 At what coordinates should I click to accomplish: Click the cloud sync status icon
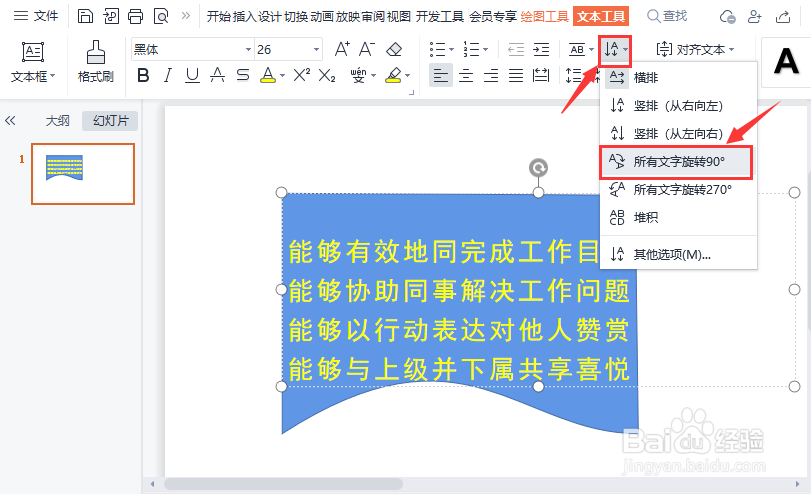(x=728, y=17)
